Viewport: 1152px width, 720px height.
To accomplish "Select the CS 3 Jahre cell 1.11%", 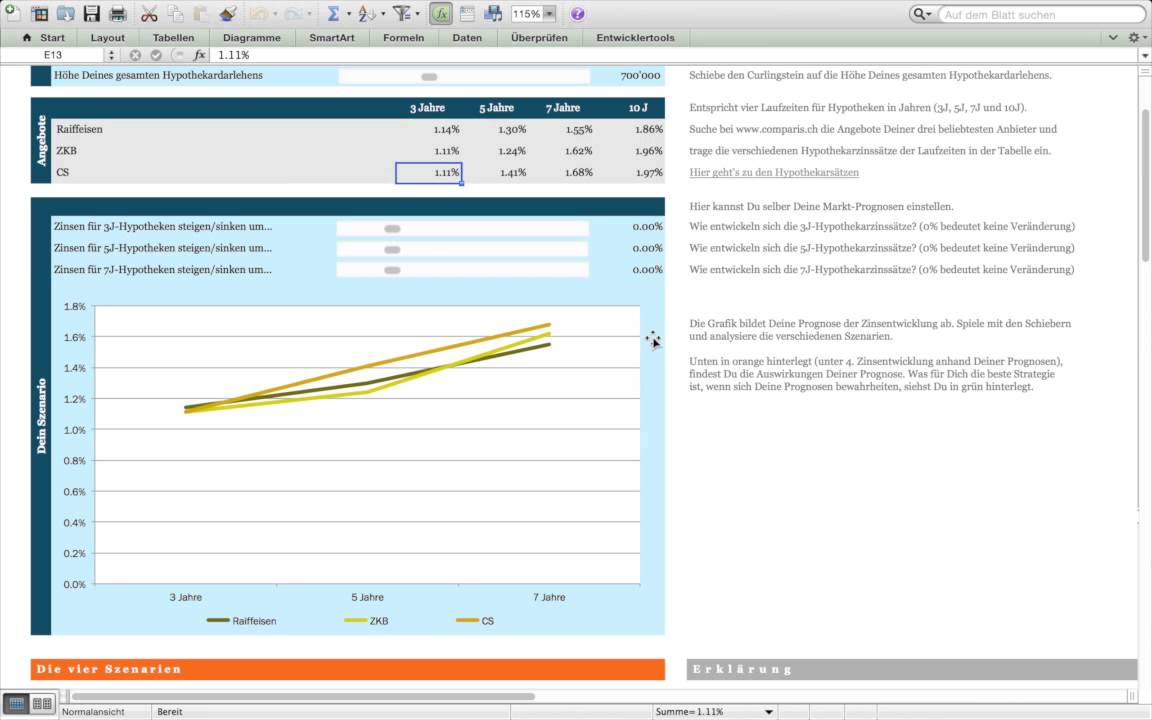I will tap(428, 173).
